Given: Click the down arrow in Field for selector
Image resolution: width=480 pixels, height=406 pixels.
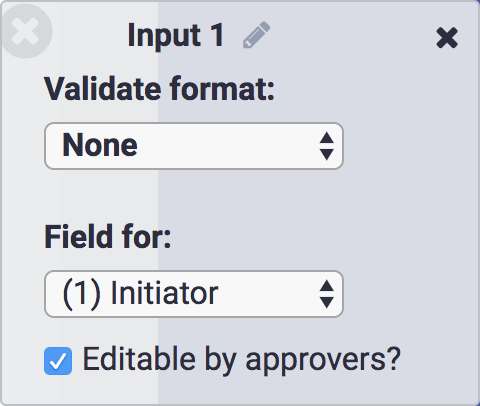Looking at the screenshot, I should point(327,302).
